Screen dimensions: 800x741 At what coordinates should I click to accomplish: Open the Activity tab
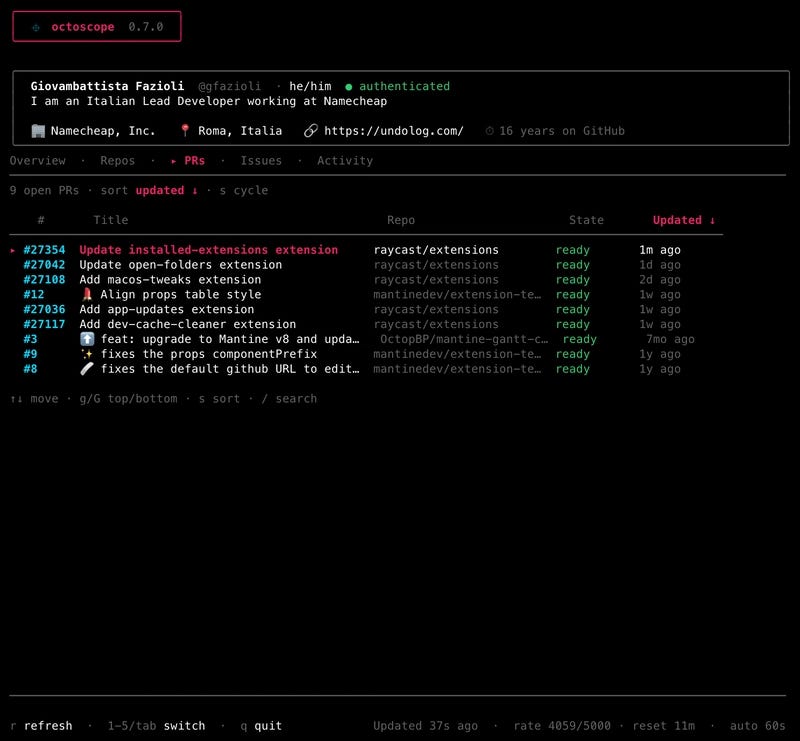(345, 161)
